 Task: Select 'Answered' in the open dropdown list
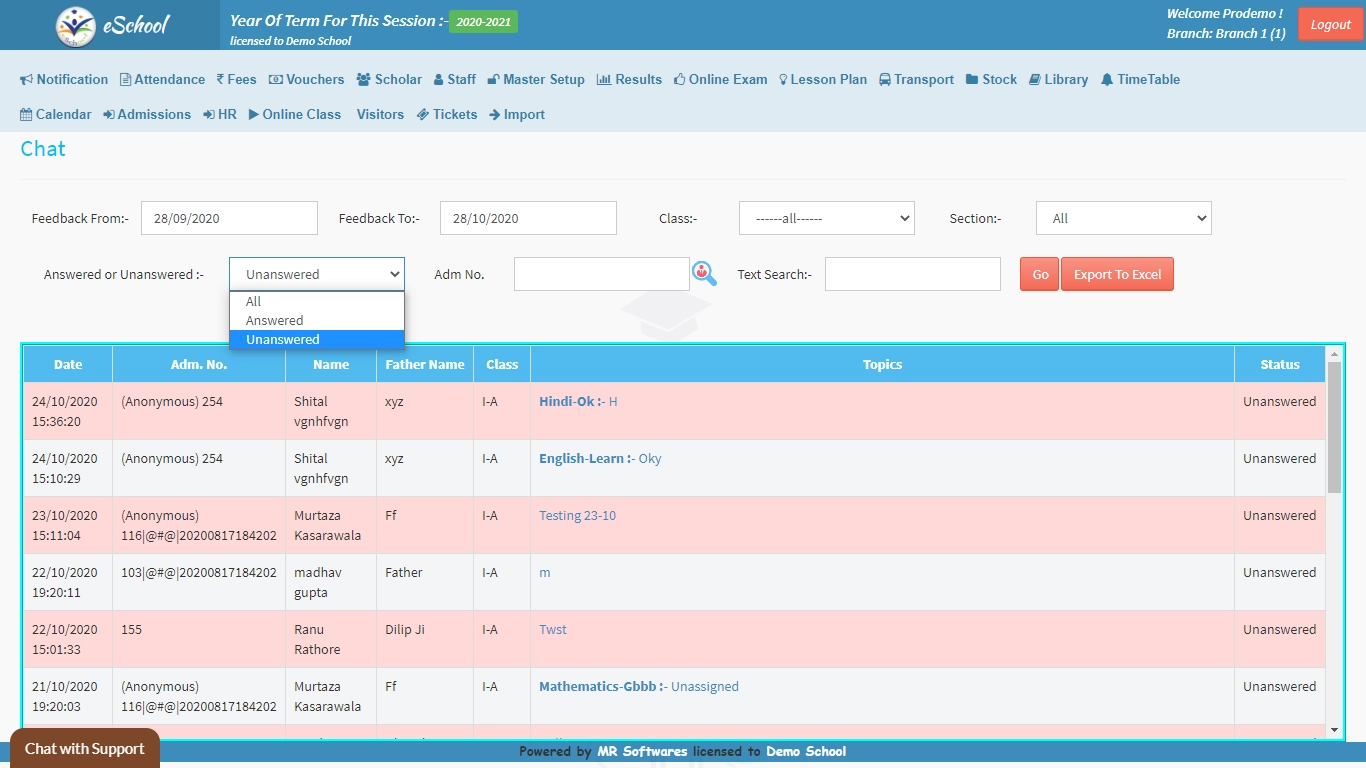pyautogui.click(x=275, y=321)
